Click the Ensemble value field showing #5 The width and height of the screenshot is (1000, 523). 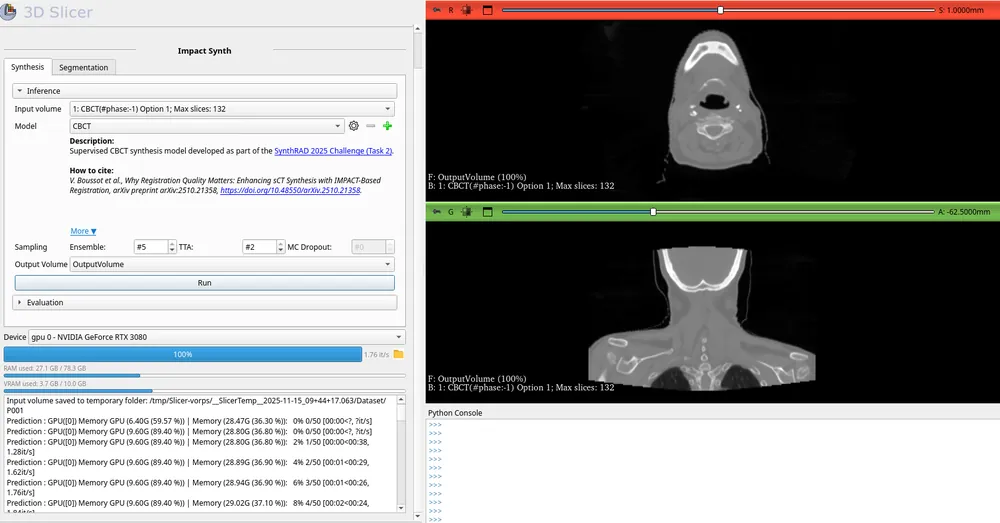click(x=151, y=247)
